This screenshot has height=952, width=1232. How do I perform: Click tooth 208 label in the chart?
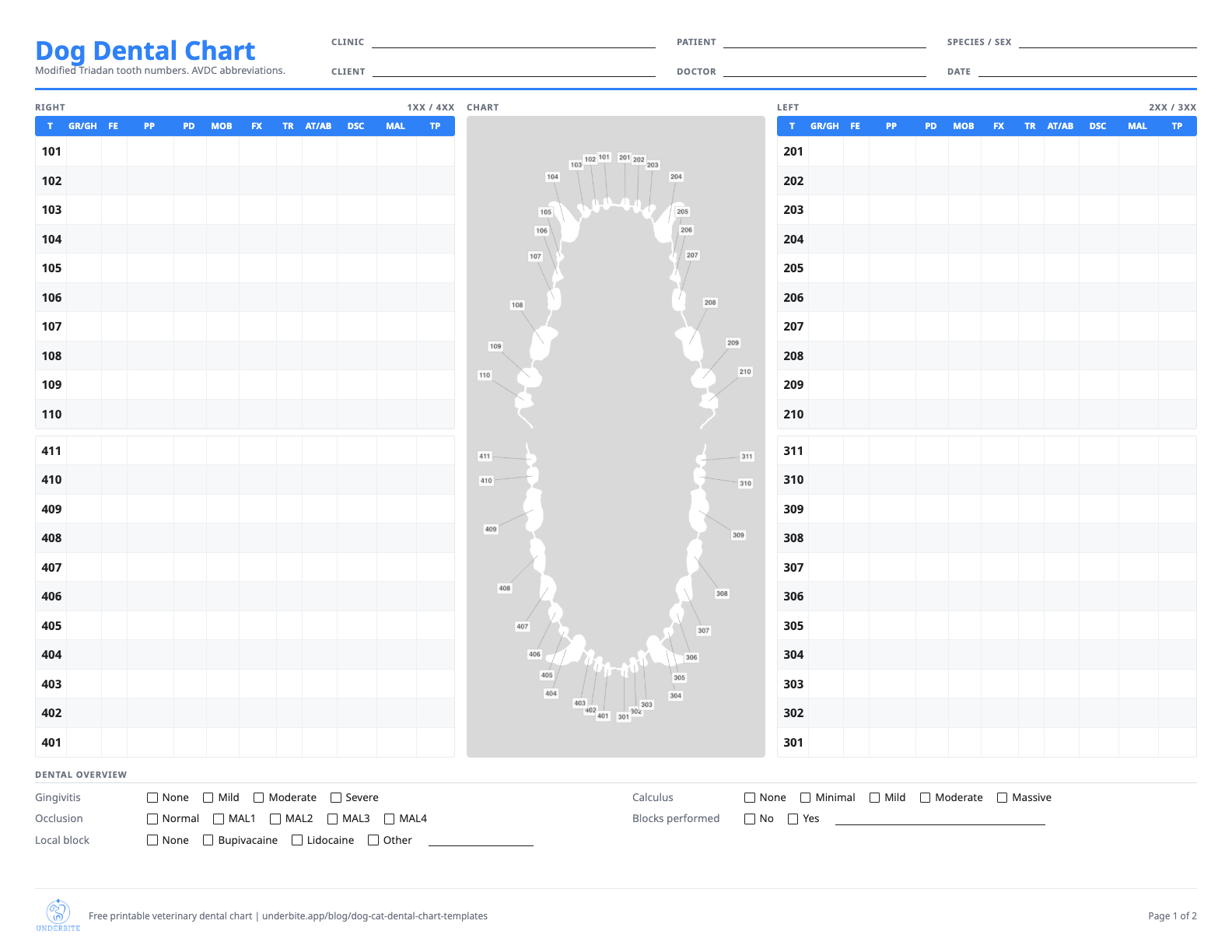[x=710, y=303]
